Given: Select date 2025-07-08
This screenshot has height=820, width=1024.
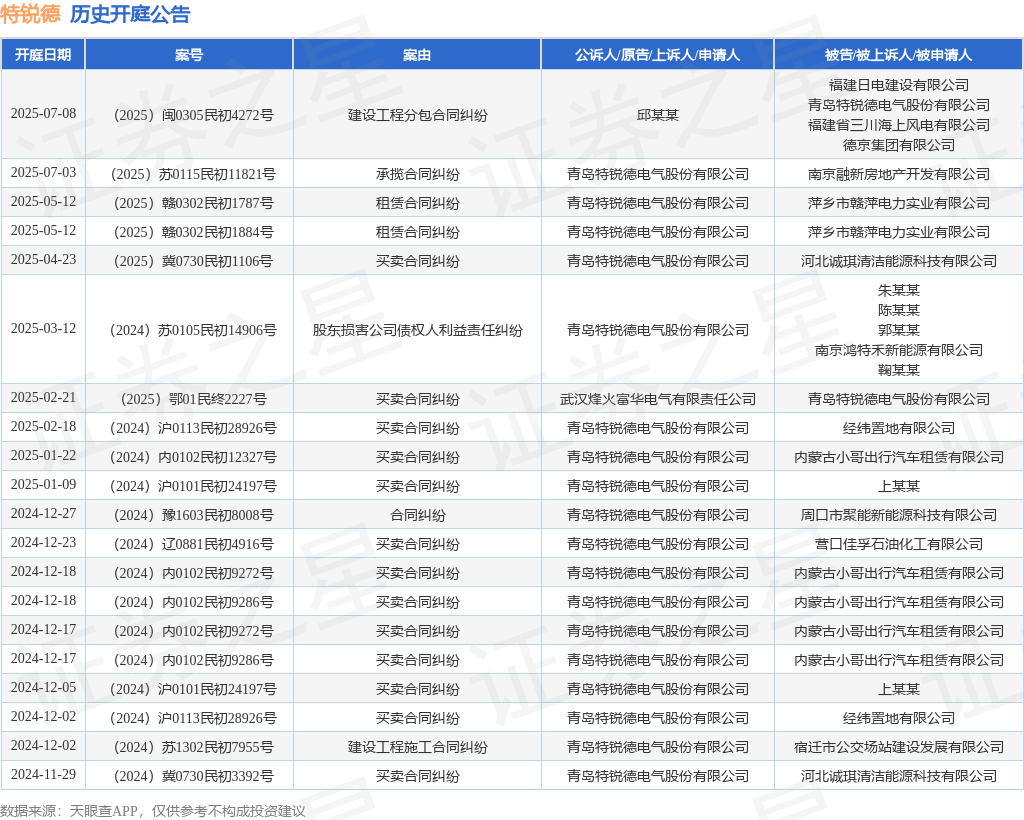Looking at the screenshot, I should [43, 114].
